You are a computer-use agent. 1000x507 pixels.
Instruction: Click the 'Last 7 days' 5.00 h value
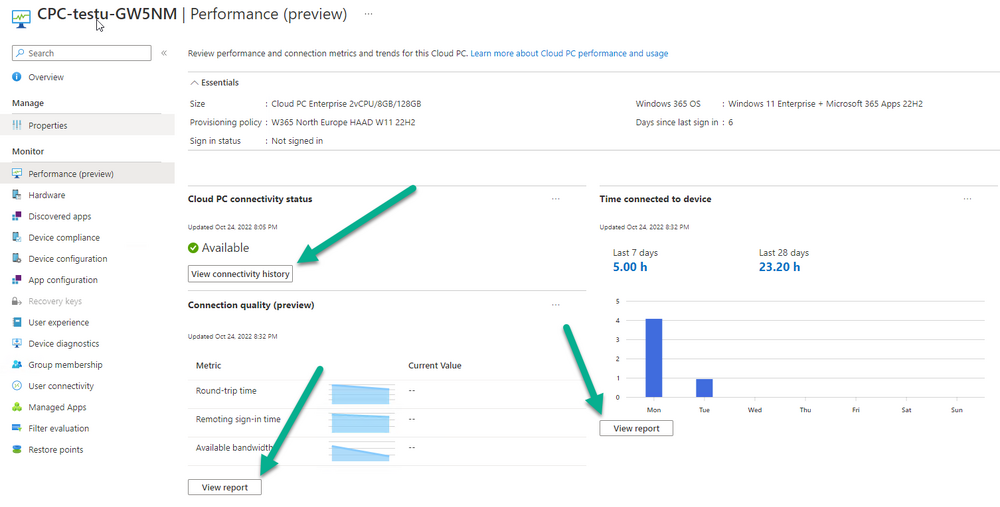[630, 267]
